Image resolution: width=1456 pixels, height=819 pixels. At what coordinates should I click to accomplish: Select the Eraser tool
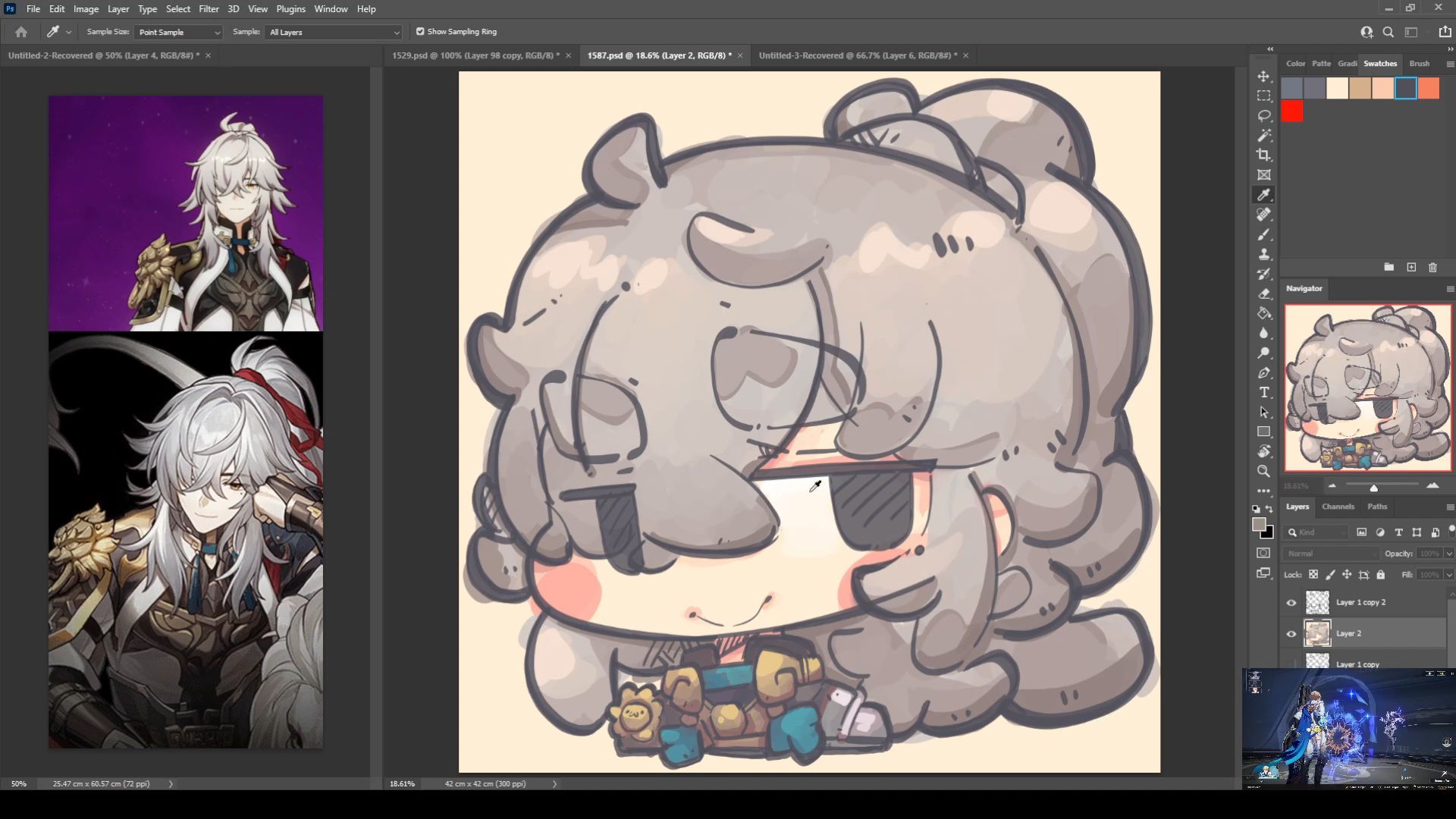1263,293
